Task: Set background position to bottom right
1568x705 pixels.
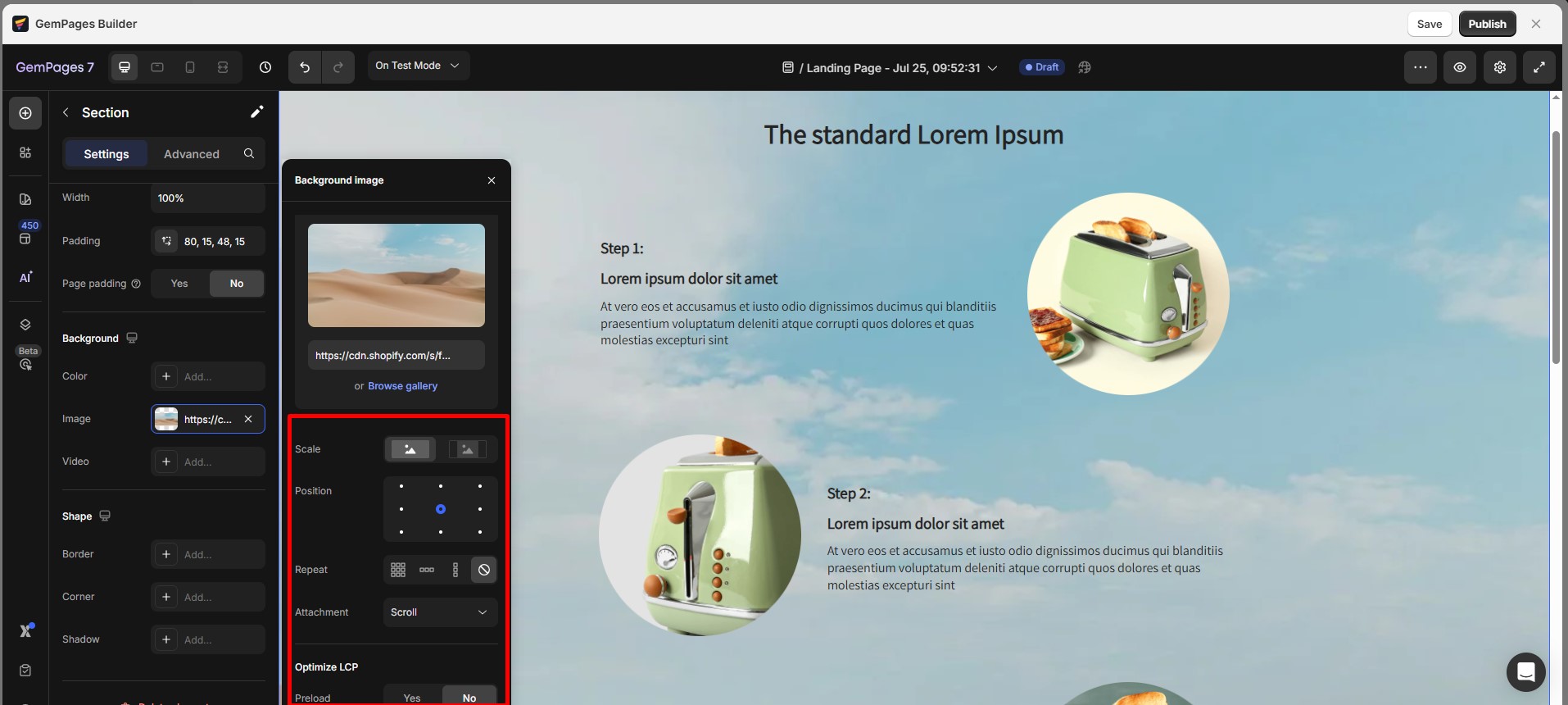Action: point(480,532)
